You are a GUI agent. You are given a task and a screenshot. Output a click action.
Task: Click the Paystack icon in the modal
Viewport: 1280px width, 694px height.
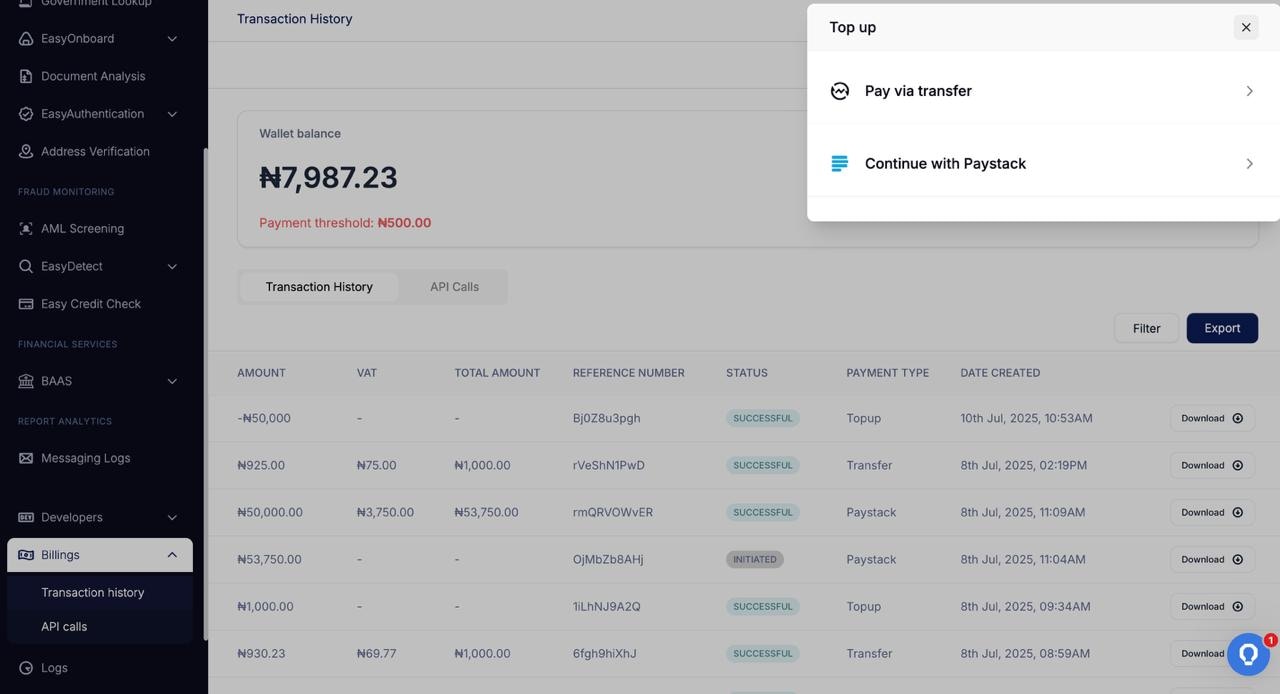coord(839,163)
